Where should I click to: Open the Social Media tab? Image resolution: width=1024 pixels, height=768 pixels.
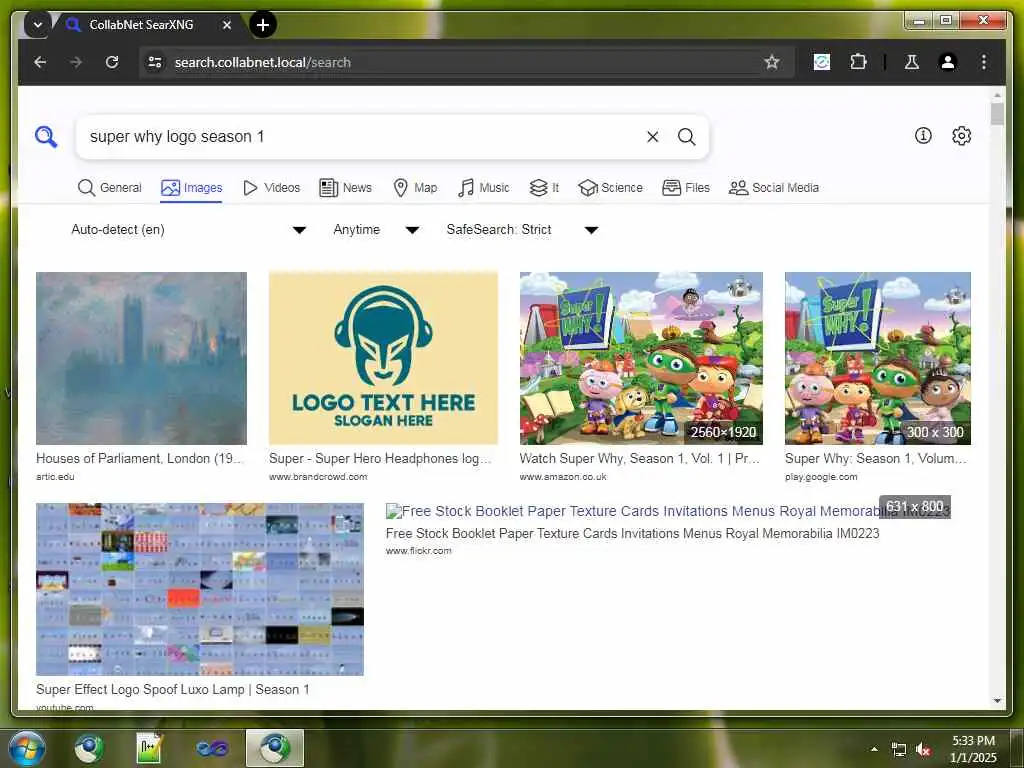(774, 188)
